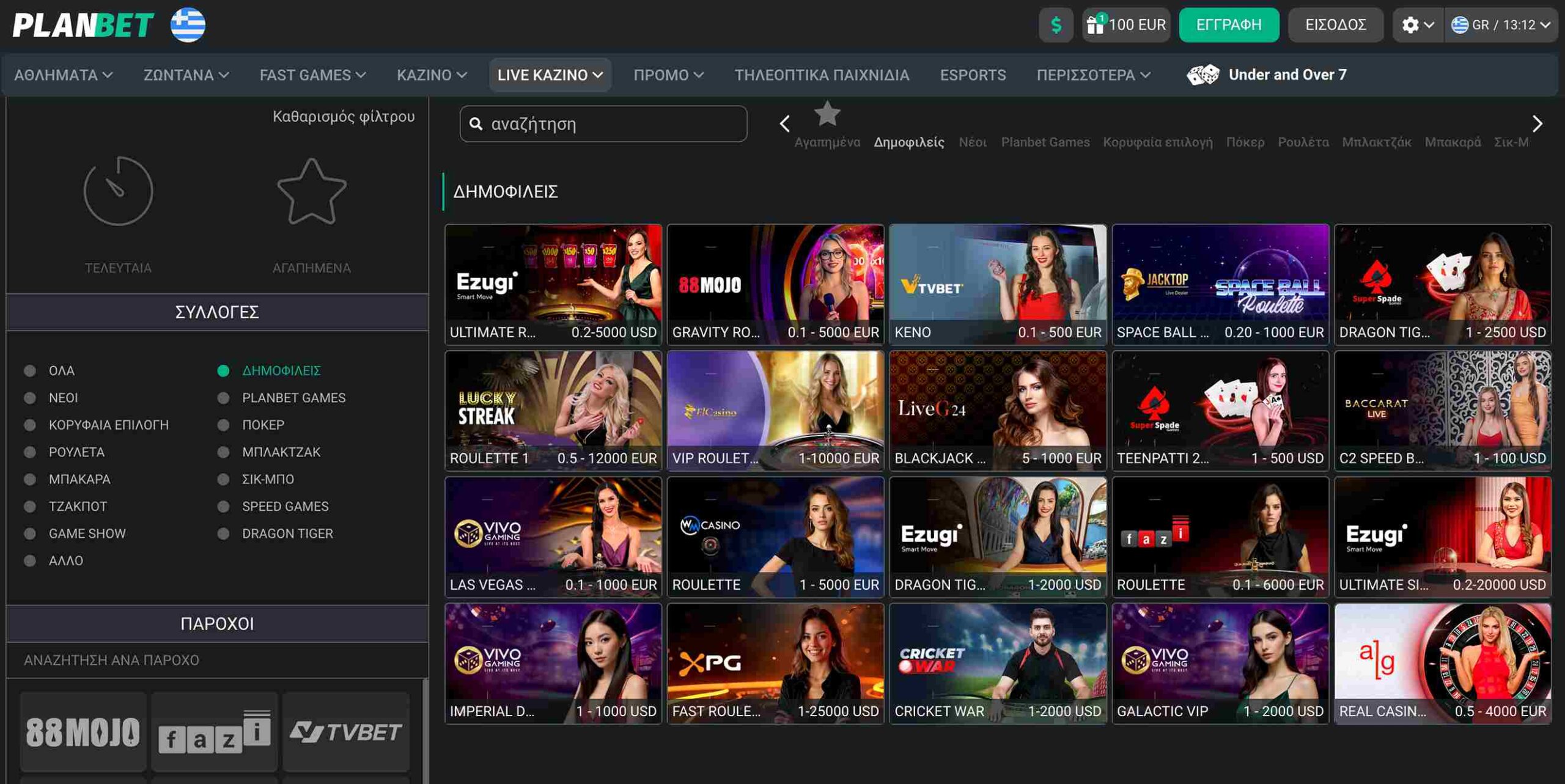Open the favorites star in sidebar

pos(311,191)
